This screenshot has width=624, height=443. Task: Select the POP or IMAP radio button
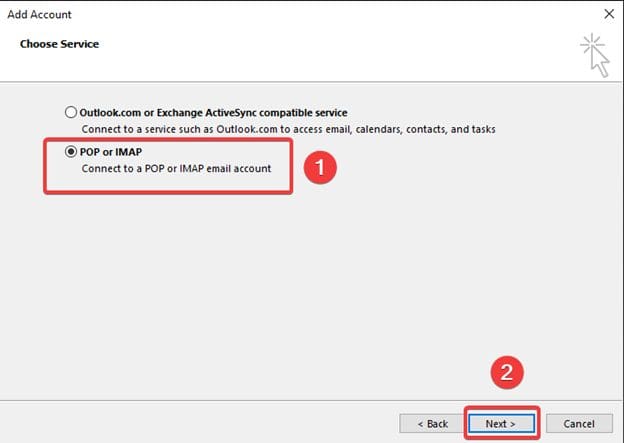(x=70, y=152)
